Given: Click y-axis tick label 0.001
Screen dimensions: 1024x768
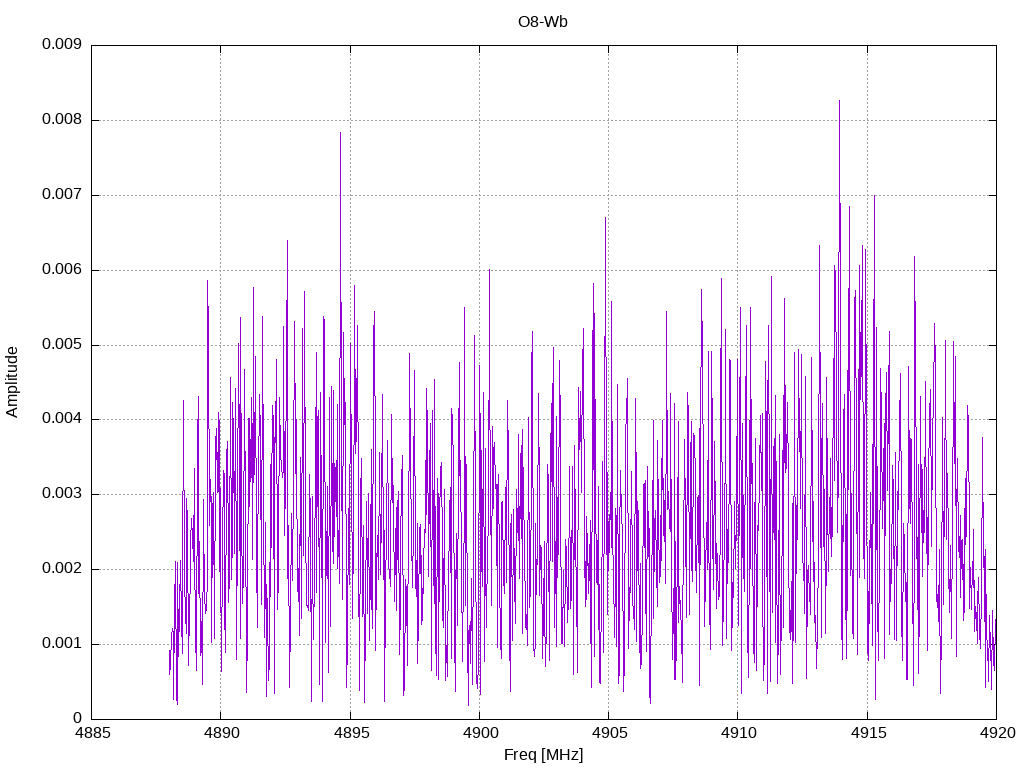Looking at the screenshot, I should tap(62, 643).
